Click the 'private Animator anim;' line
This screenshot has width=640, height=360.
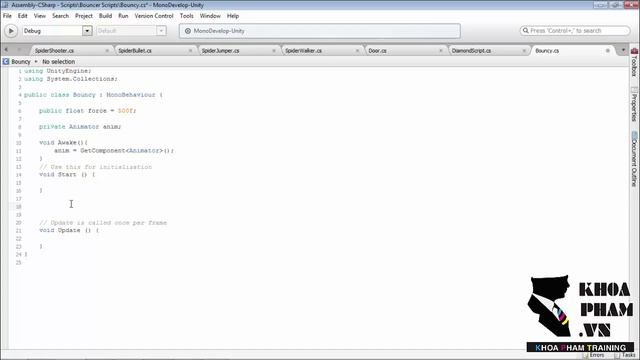click(80, 127)
